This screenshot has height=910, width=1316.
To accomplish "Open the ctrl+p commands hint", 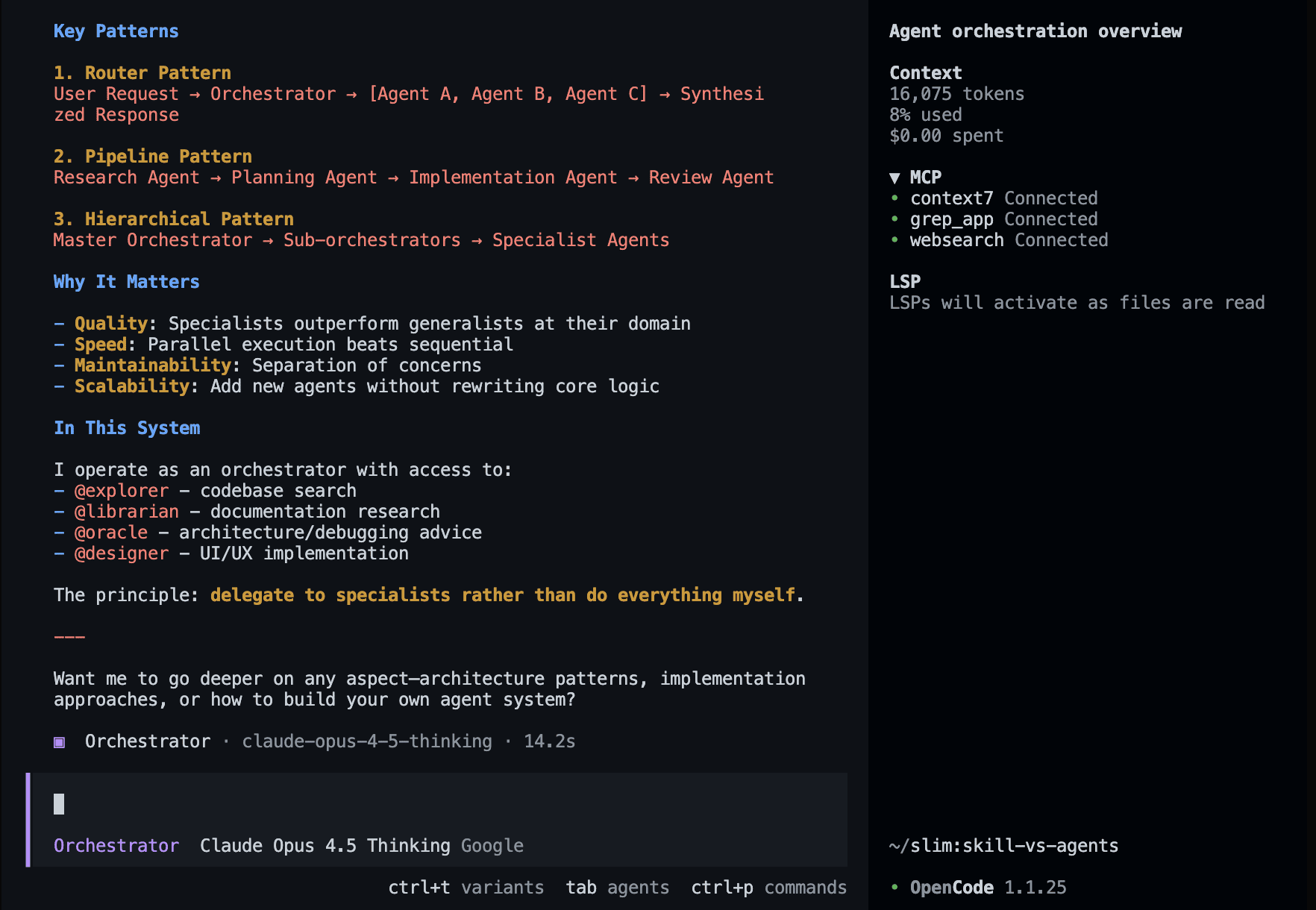I will 768,888.
